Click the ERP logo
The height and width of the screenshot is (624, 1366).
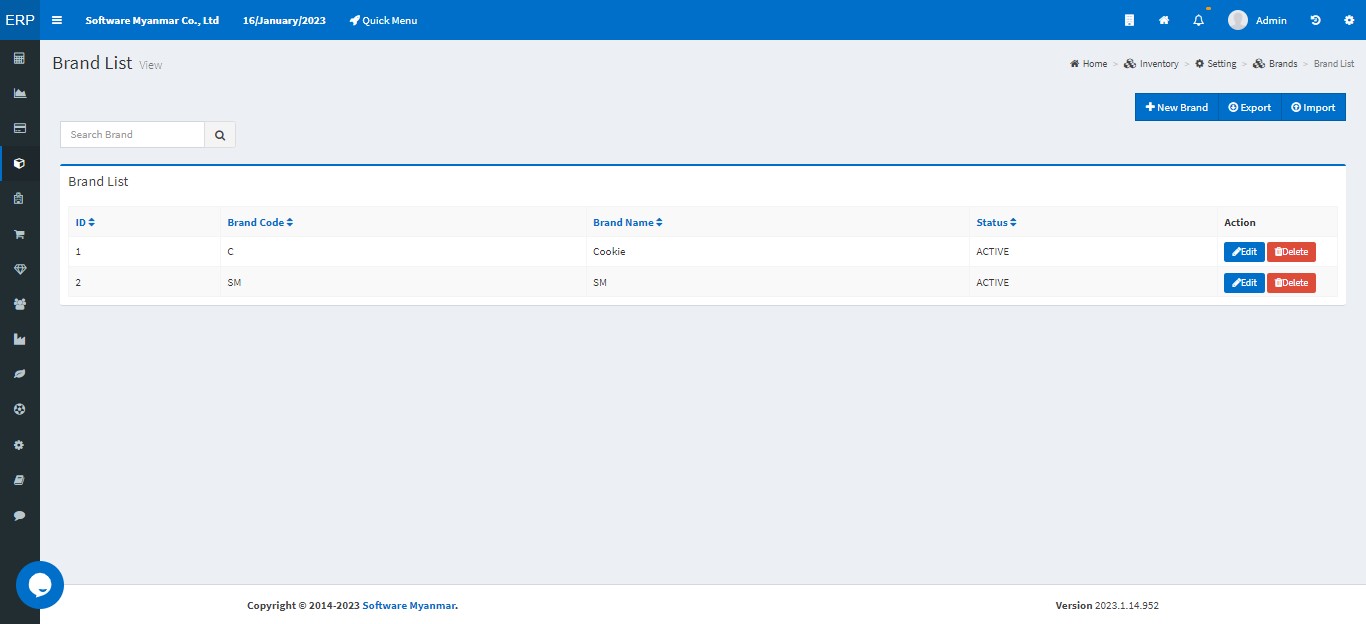[20, 20]
